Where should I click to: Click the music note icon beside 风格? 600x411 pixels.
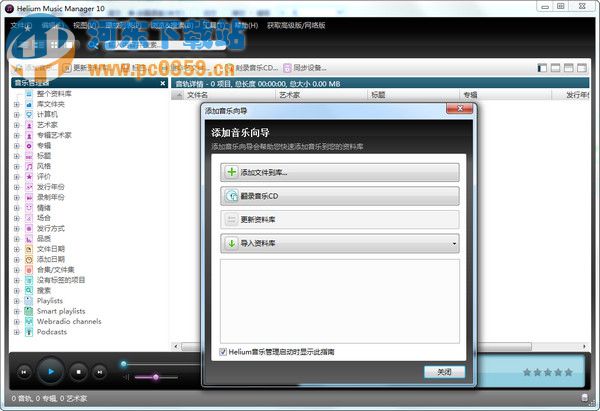tap(29, 166)
